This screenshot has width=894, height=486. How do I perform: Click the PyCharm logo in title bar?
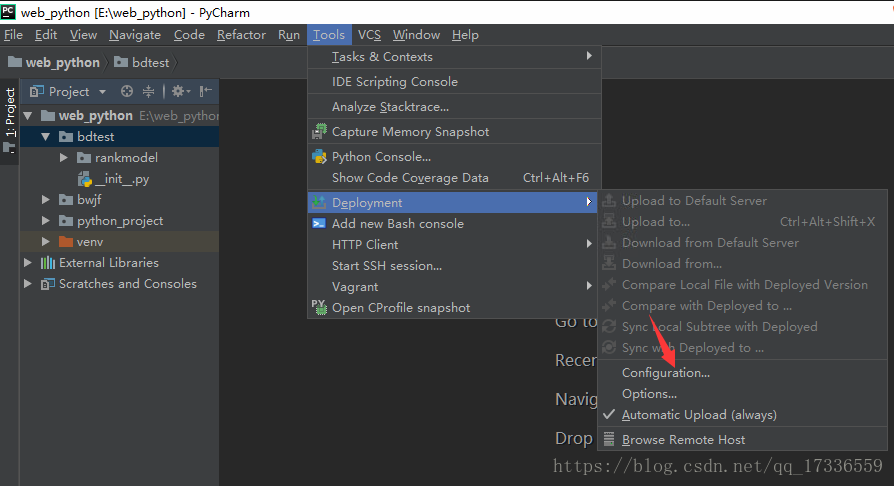pyautogui.click(x=8, y=11)
